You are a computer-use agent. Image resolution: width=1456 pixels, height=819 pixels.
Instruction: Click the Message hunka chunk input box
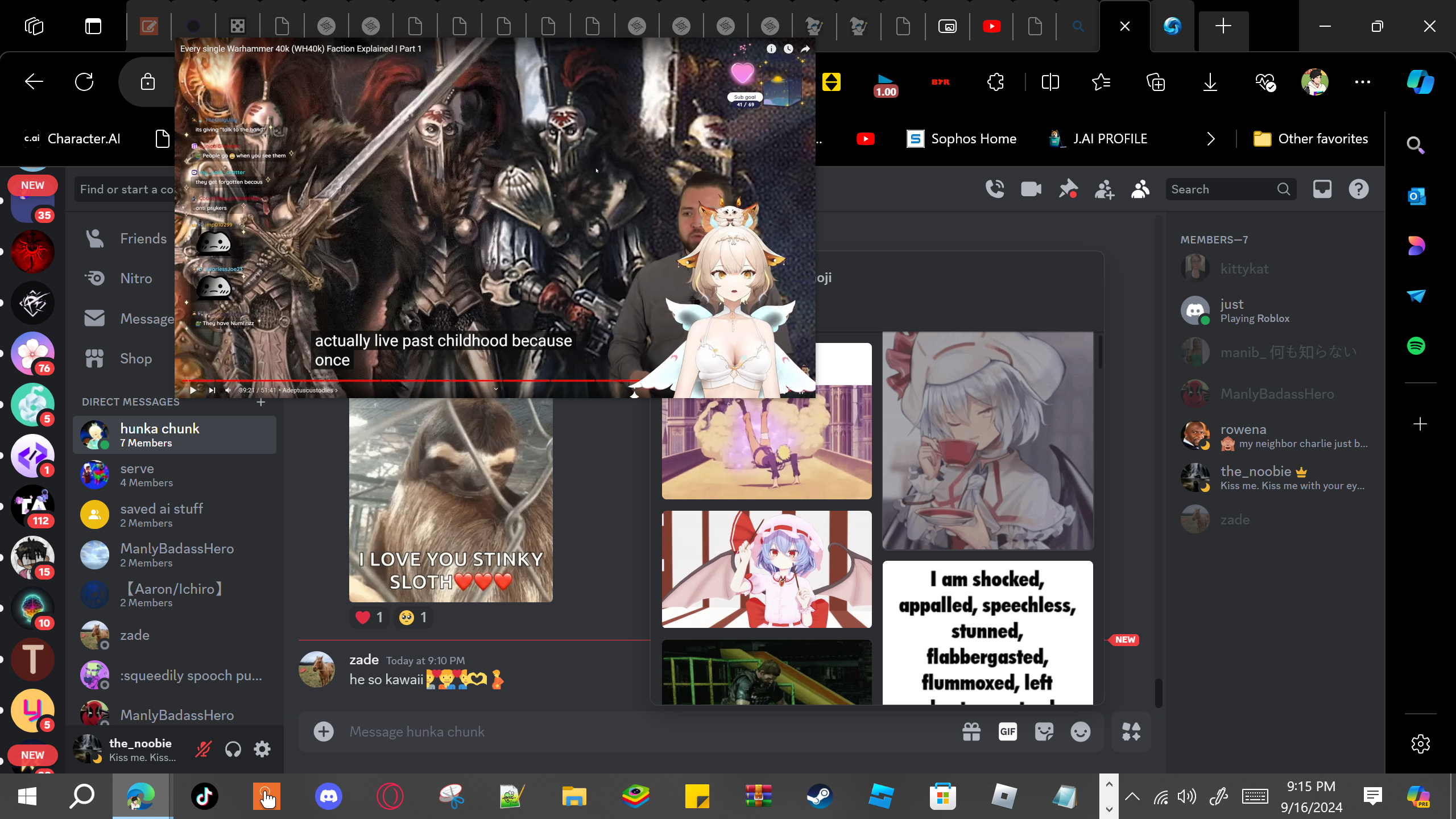tap(648, 731)
